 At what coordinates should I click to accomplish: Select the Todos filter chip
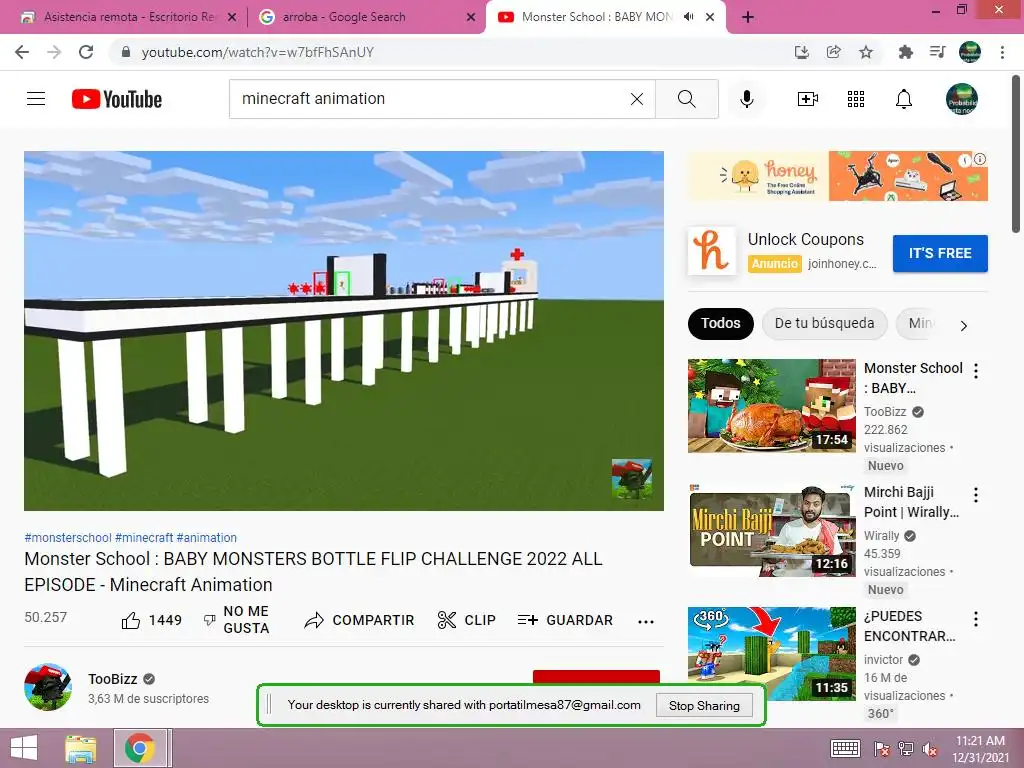point(720,323)
